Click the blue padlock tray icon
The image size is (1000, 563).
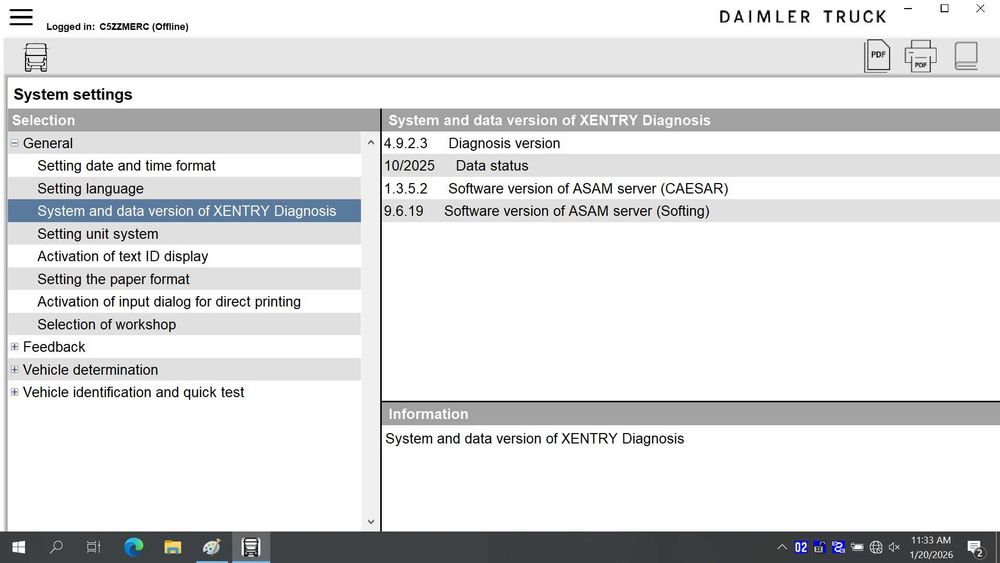pyautogui.click(x=820, y=547)
